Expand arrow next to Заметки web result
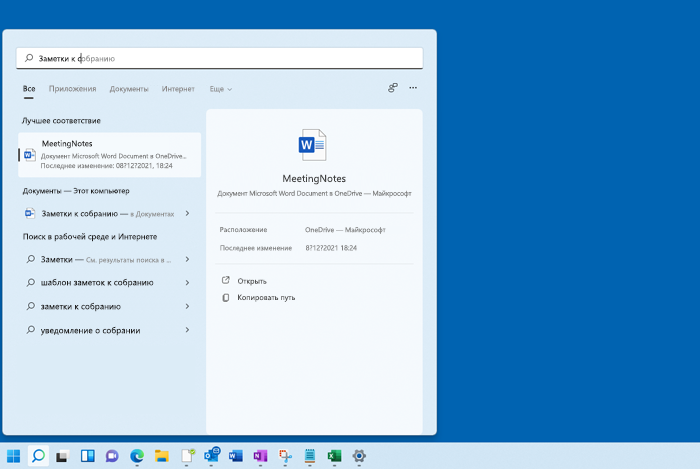The image size is (700, 469). click(188, 259)
